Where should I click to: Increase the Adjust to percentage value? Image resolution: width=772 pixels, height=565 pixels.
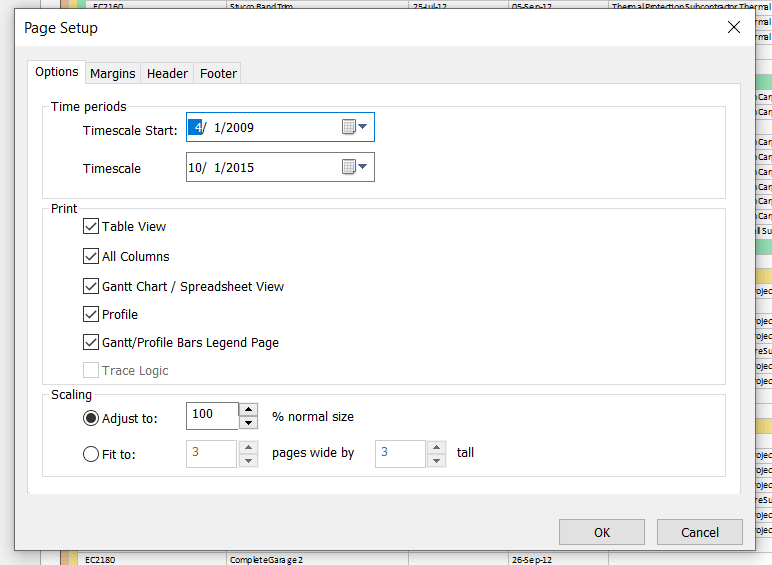[x=249, y=409]
